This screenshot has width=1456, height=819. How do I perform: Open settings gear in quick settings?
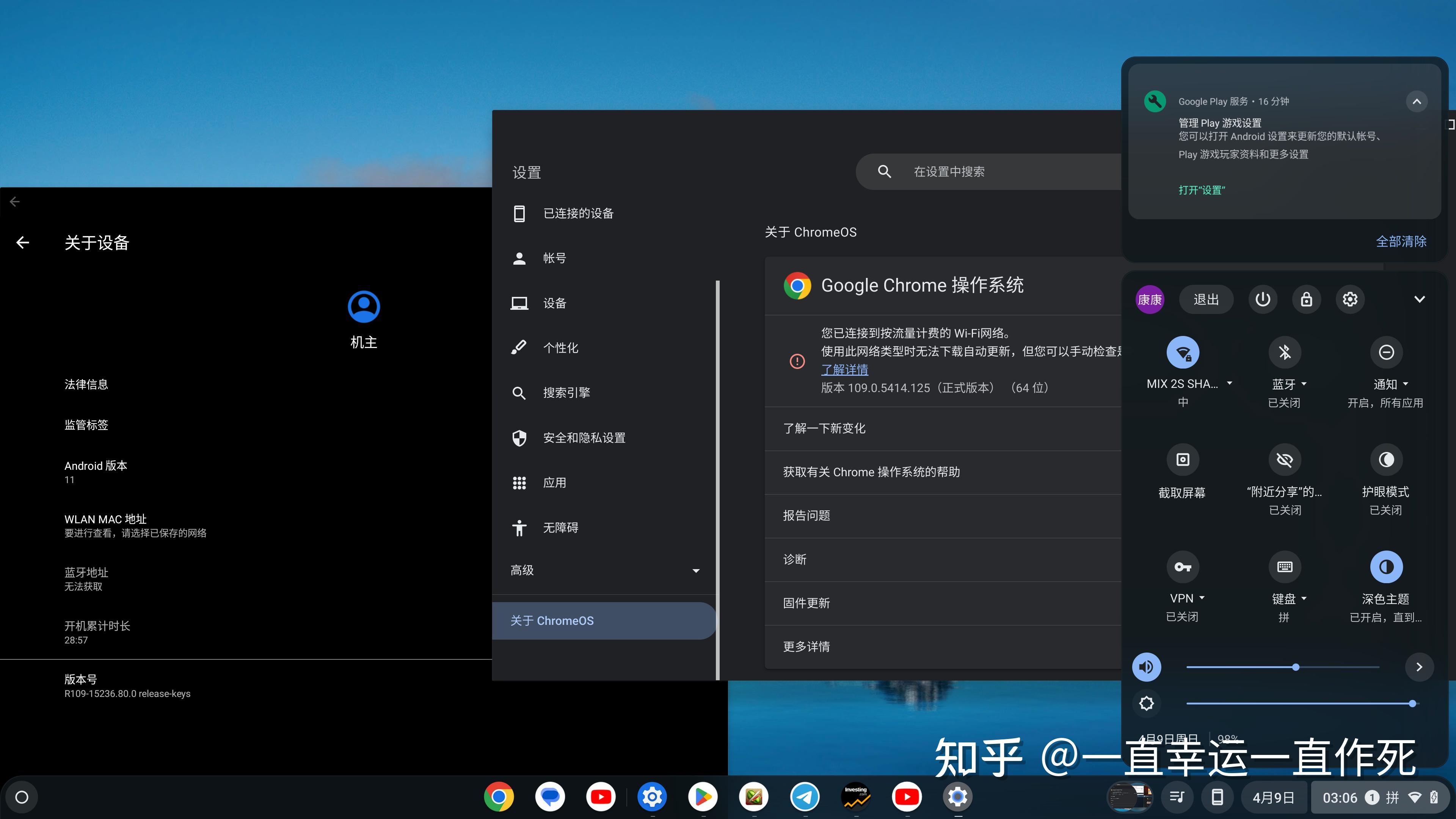click(1350, 299)
